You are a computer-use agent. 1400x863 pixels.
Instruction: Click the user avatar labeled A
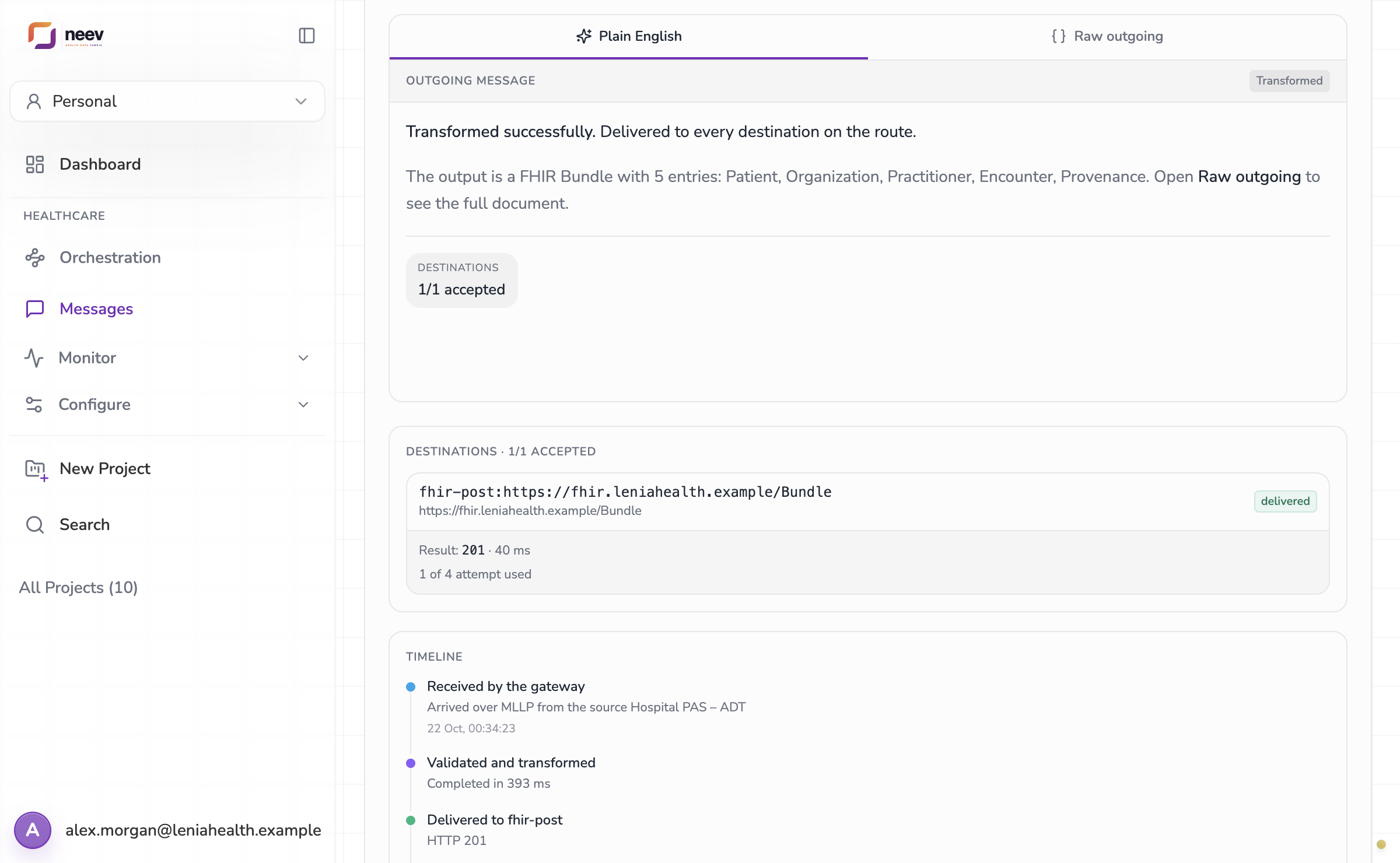pyautogui.click(x=33, y=830)
